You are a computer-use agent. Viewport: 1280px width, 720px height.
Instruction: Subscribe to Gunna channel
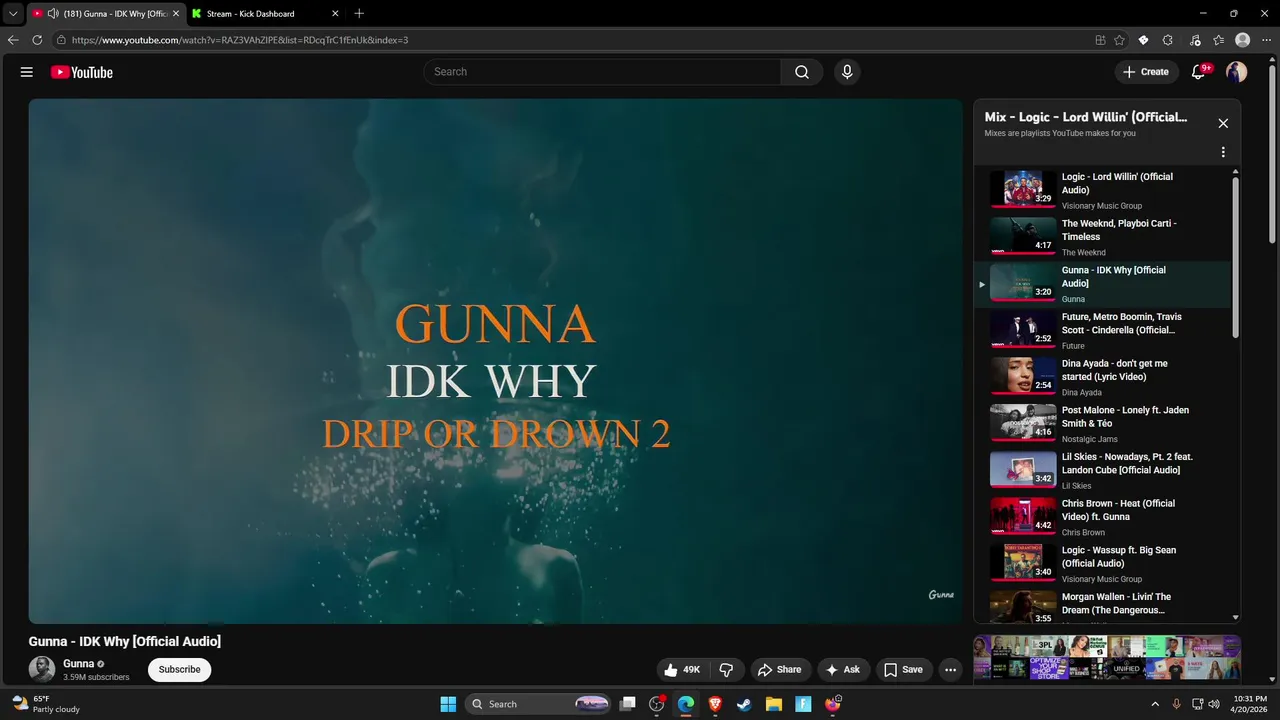[179, 670]
